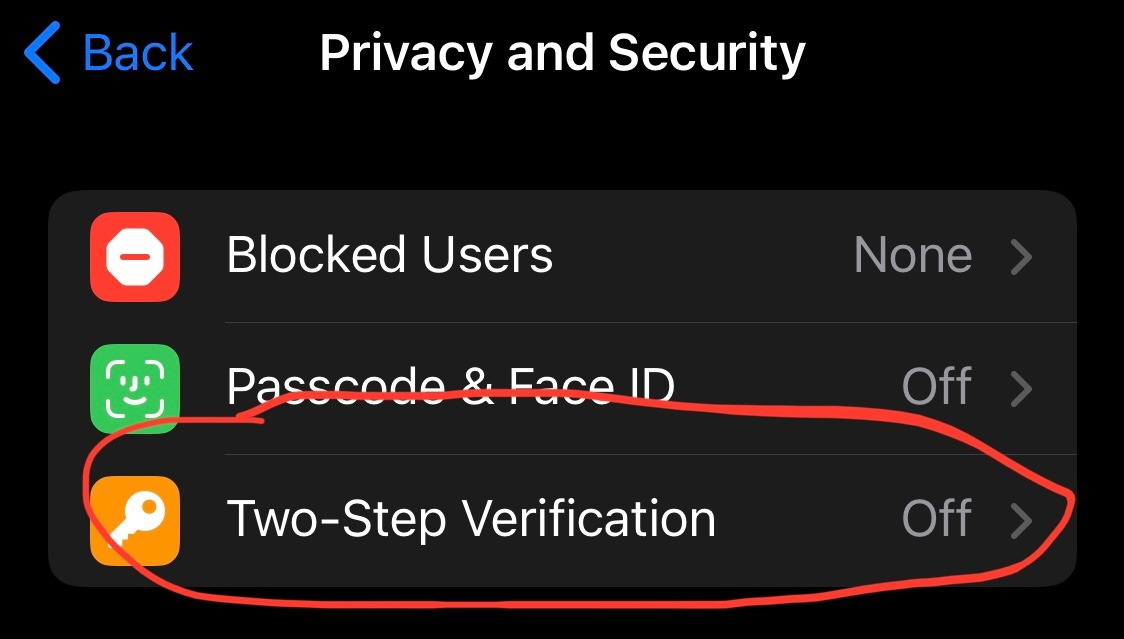1124x639 pixels.
Task: Tap the stop-sign symbol beside Blocked Users
Action: (x=135, y=255)
